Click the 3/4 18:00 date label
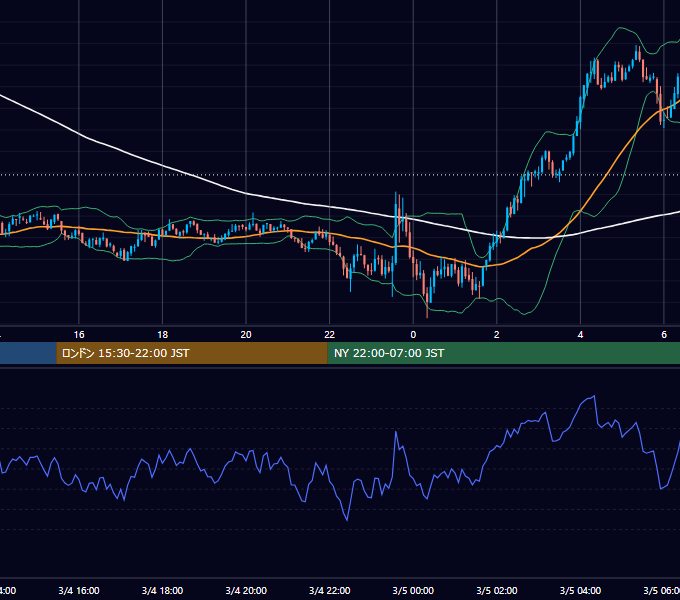 163,591
